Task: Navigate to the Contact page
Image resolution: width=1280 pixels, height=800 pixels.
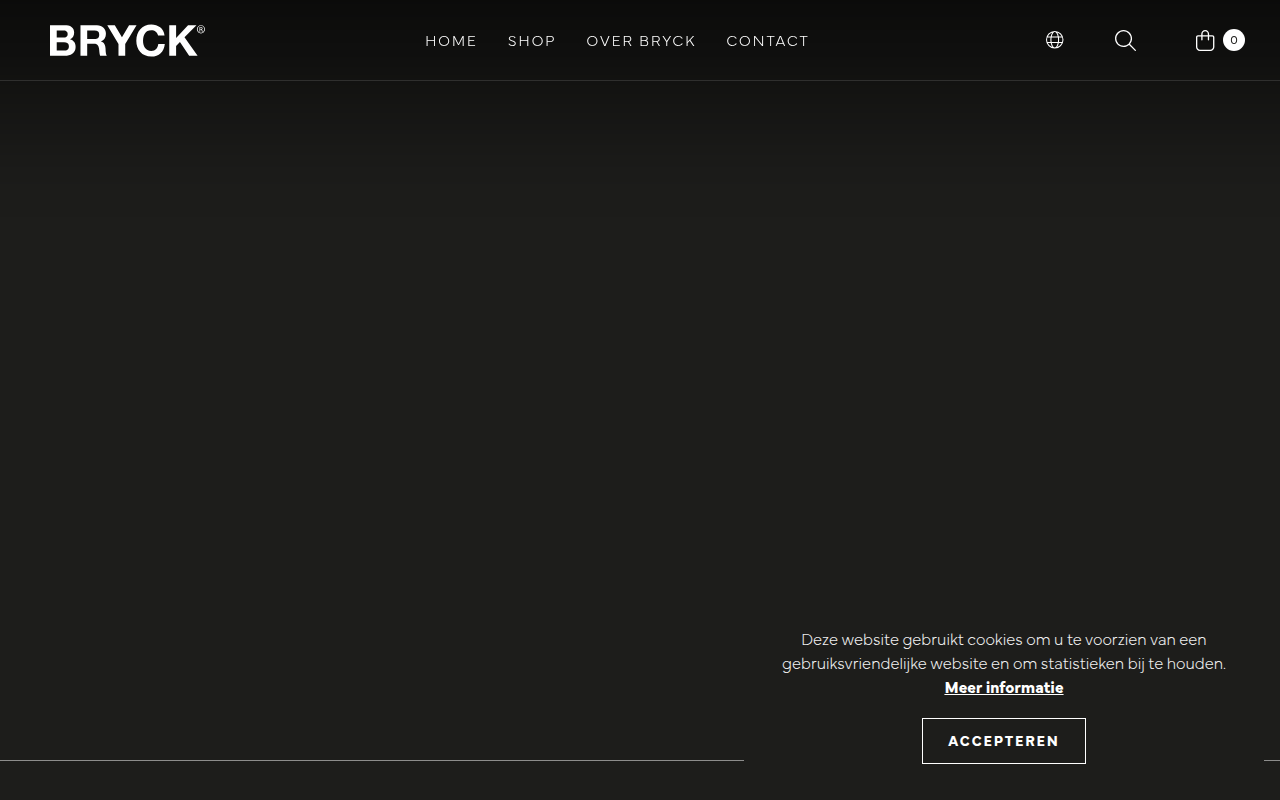Action: (767, 41)
